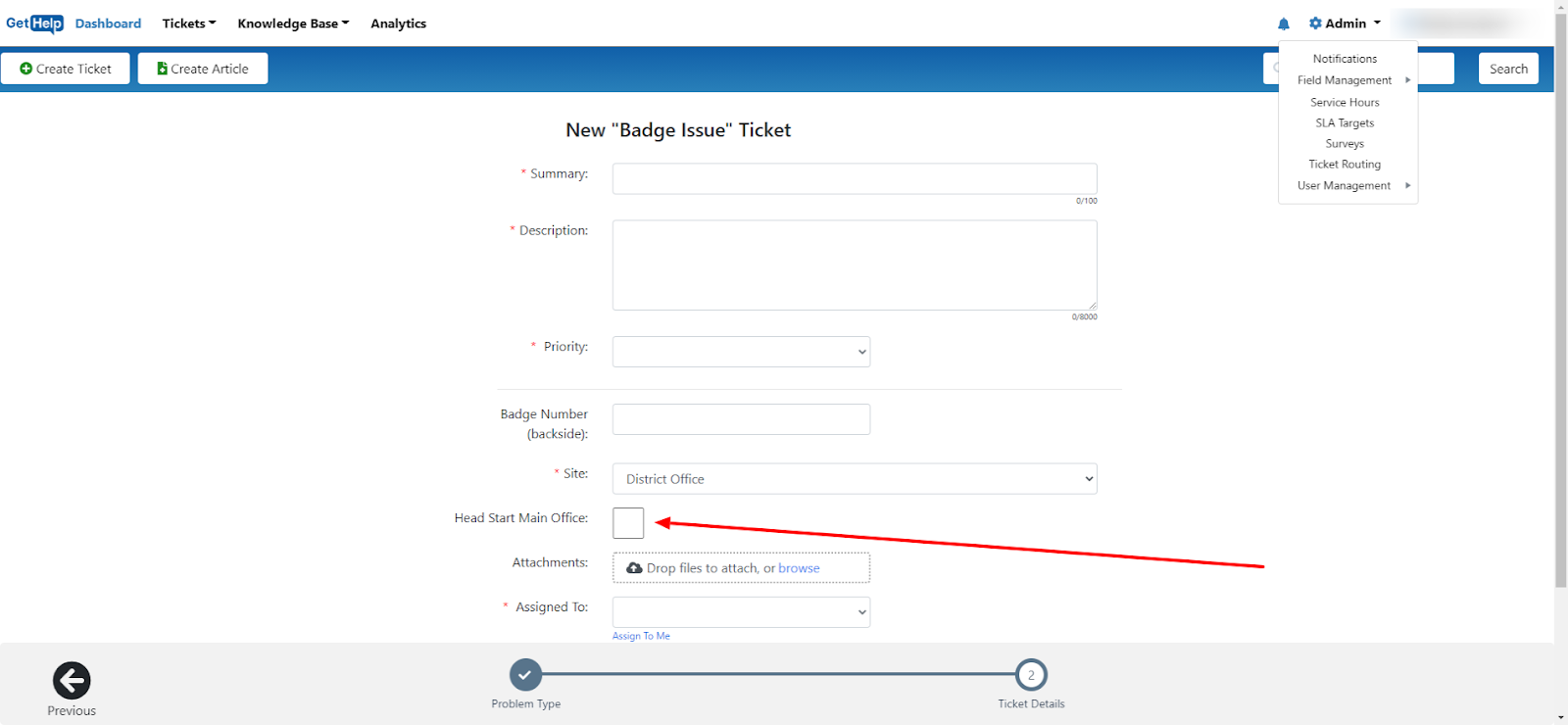
Task: Click the Assign To Me link
Action: tap(641, 636)
